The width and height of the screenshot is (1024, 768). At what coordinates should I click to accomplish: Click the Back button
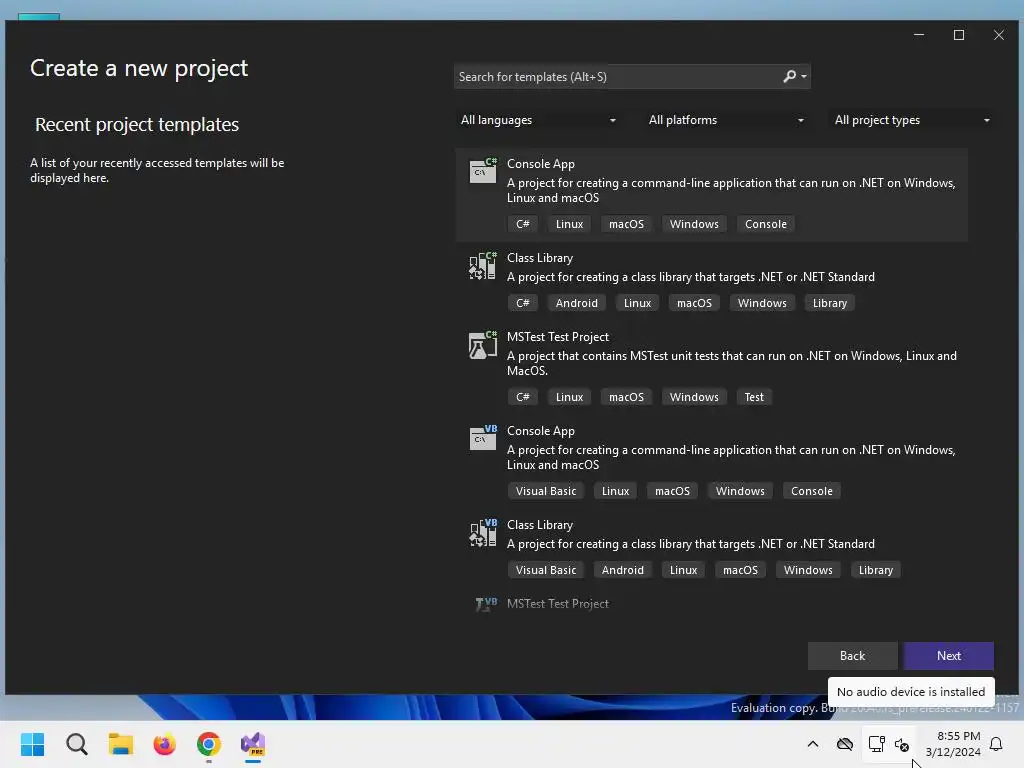(x=852, y=656)
